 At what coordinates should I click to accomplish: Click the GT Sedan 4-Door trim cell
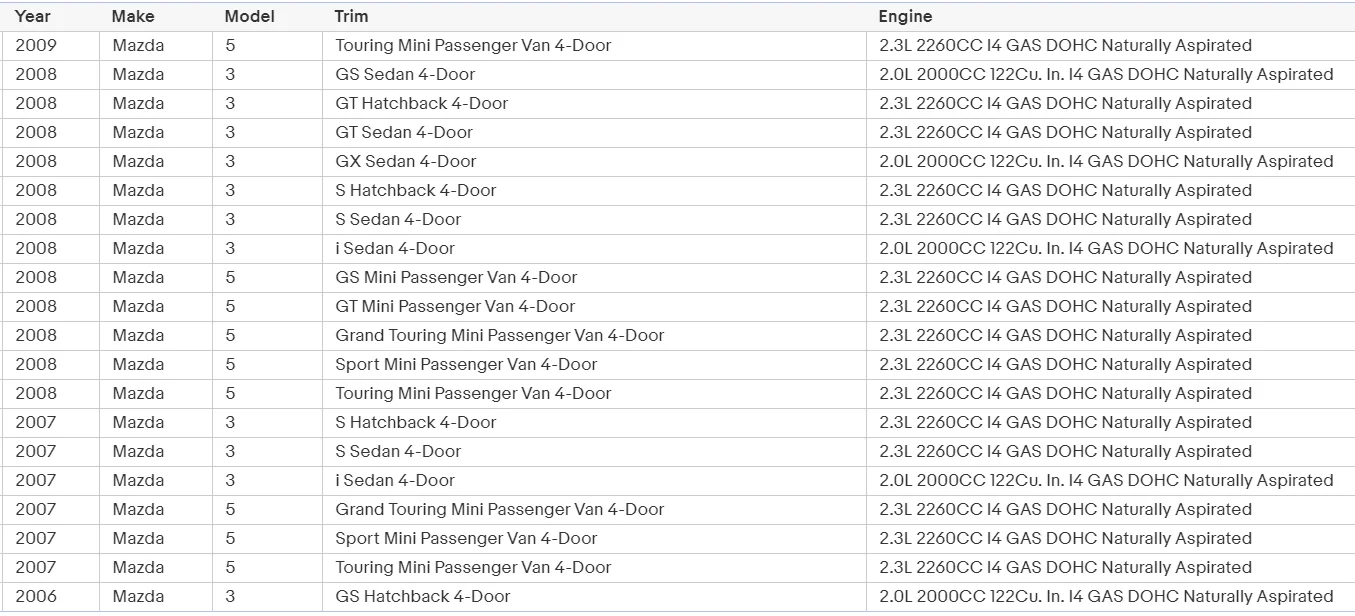(x=404, y=132)
